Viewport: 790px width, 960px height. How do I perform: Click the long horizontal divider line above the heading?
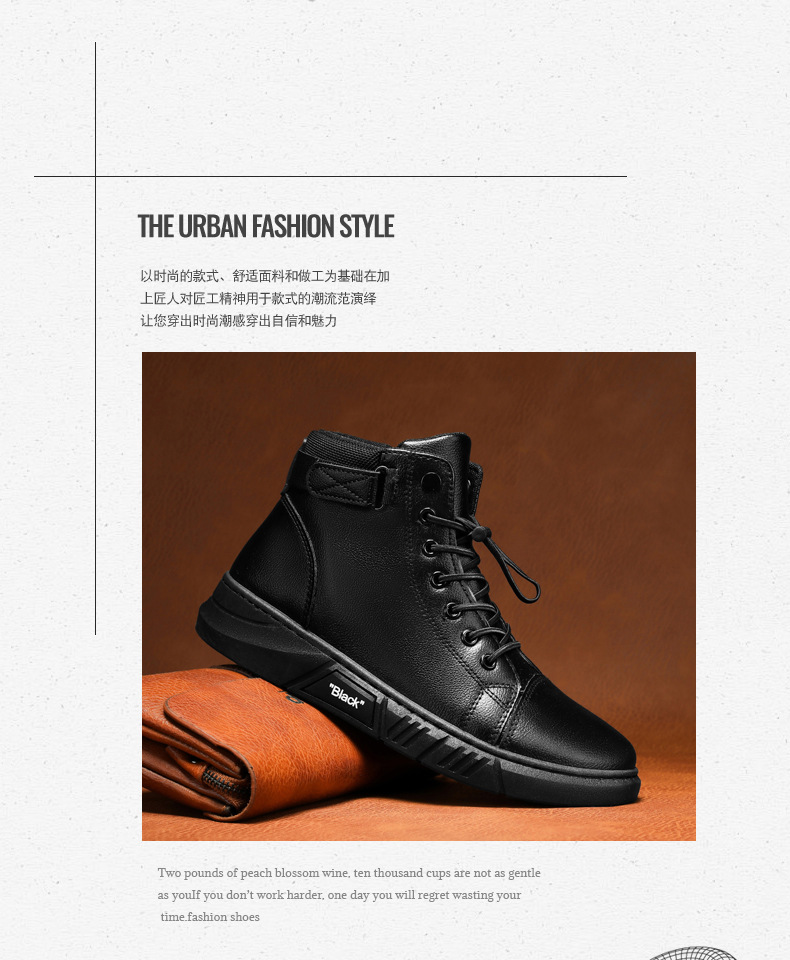click(330, 176)
